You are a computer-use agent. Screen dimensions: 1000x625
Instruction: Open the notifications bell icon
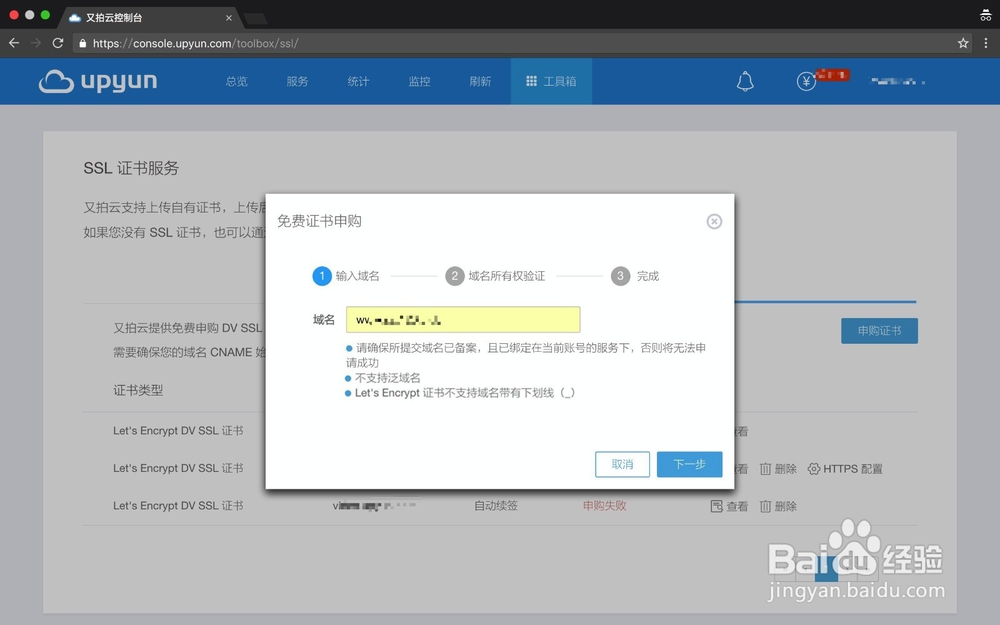click(745, 80)
